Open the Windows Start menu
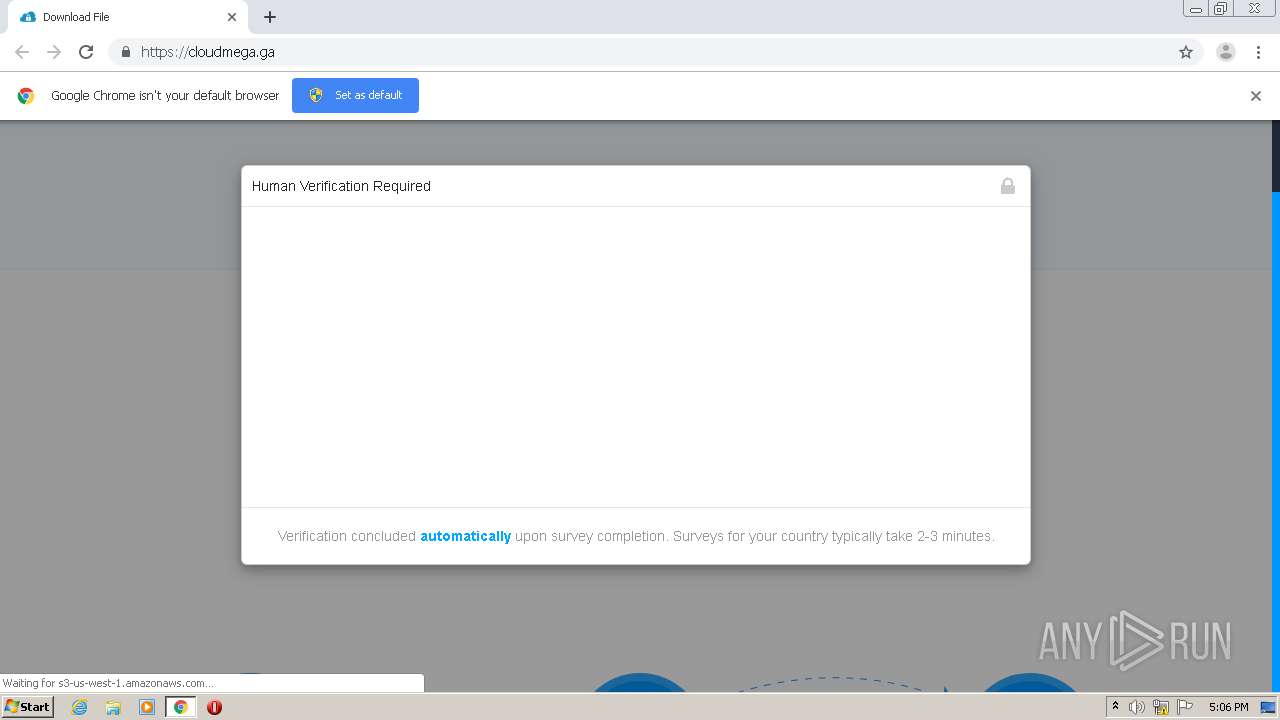This screenshot has width=1280, height=720. pos(27,706)
